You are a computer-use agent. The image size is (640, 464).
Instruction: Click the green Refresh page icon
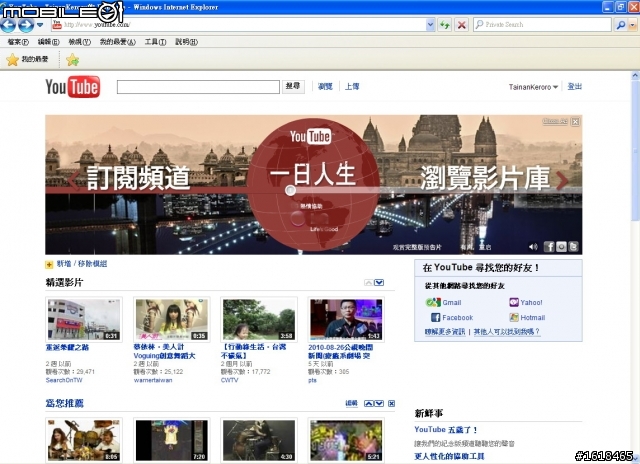444,24
